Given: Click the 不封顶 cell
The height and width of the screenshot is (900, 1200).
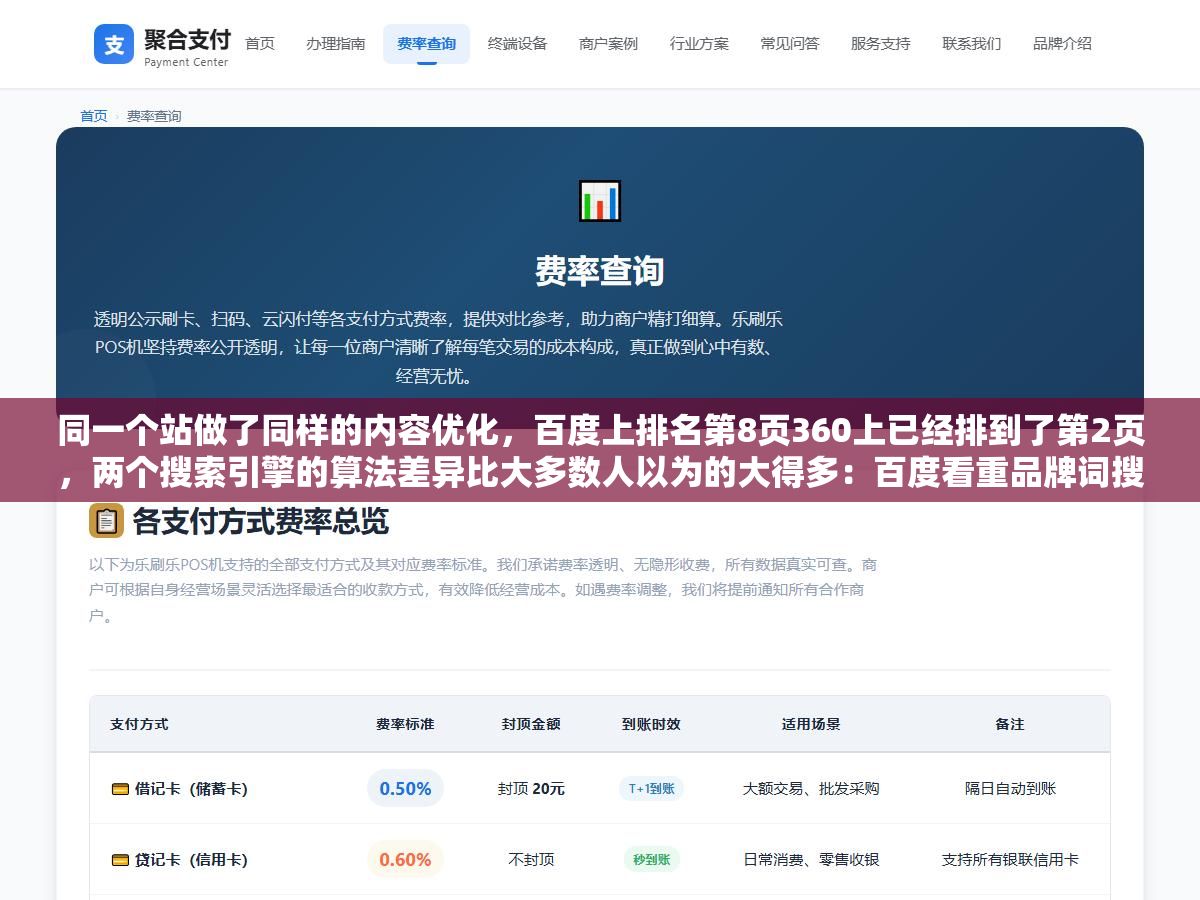Looking at the screenshot, I should coord(531,860).
